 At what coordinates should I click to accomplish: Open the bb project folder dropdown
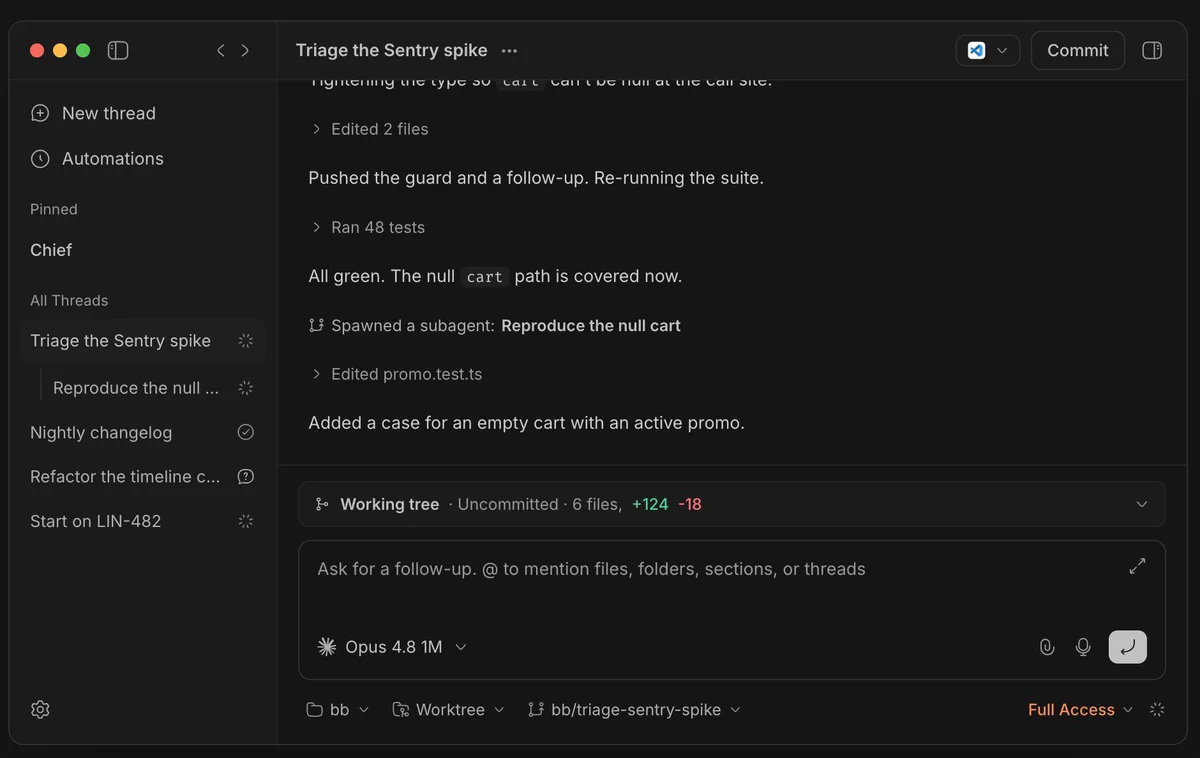click(338, 709)
